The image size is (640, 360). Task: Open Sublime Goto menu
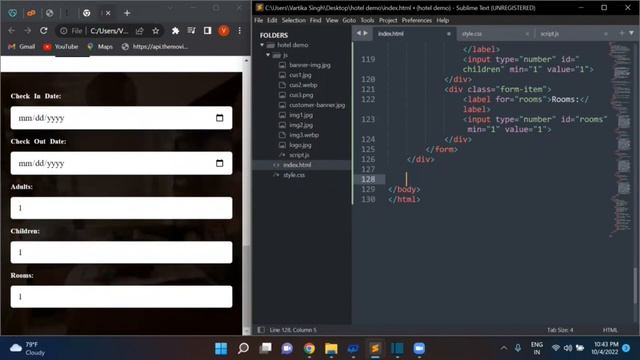349,20
